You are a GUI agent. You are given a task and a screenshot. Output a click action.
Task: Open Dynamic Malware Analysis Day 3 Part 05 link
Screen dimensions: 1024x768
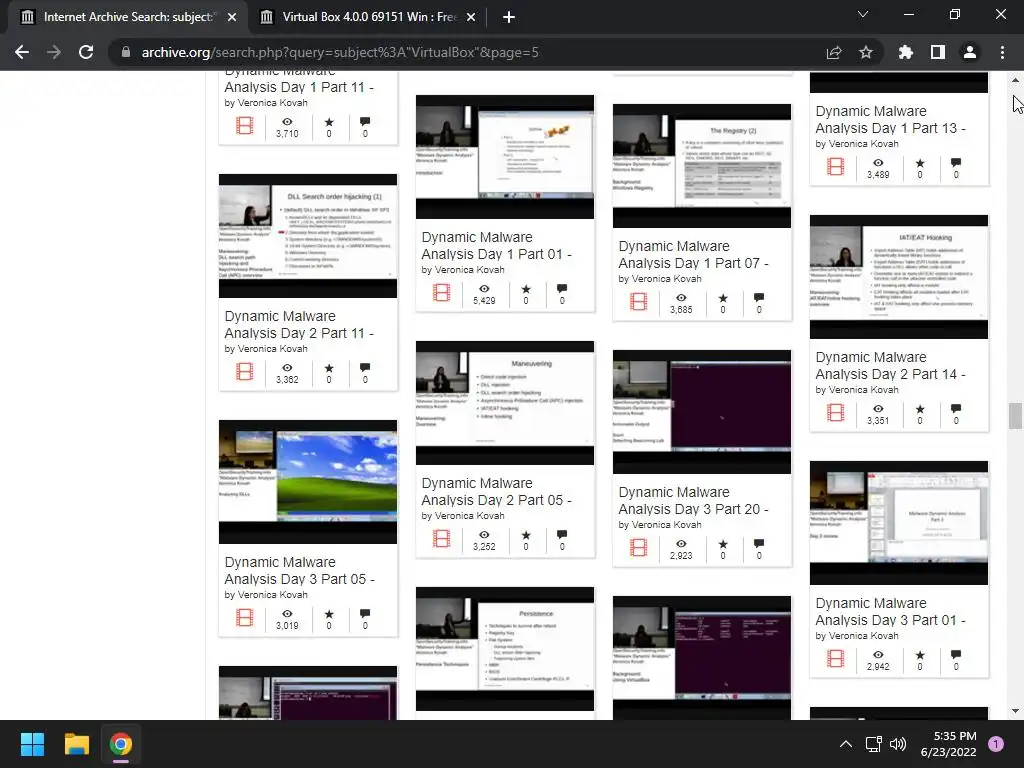tap(299, 571)
